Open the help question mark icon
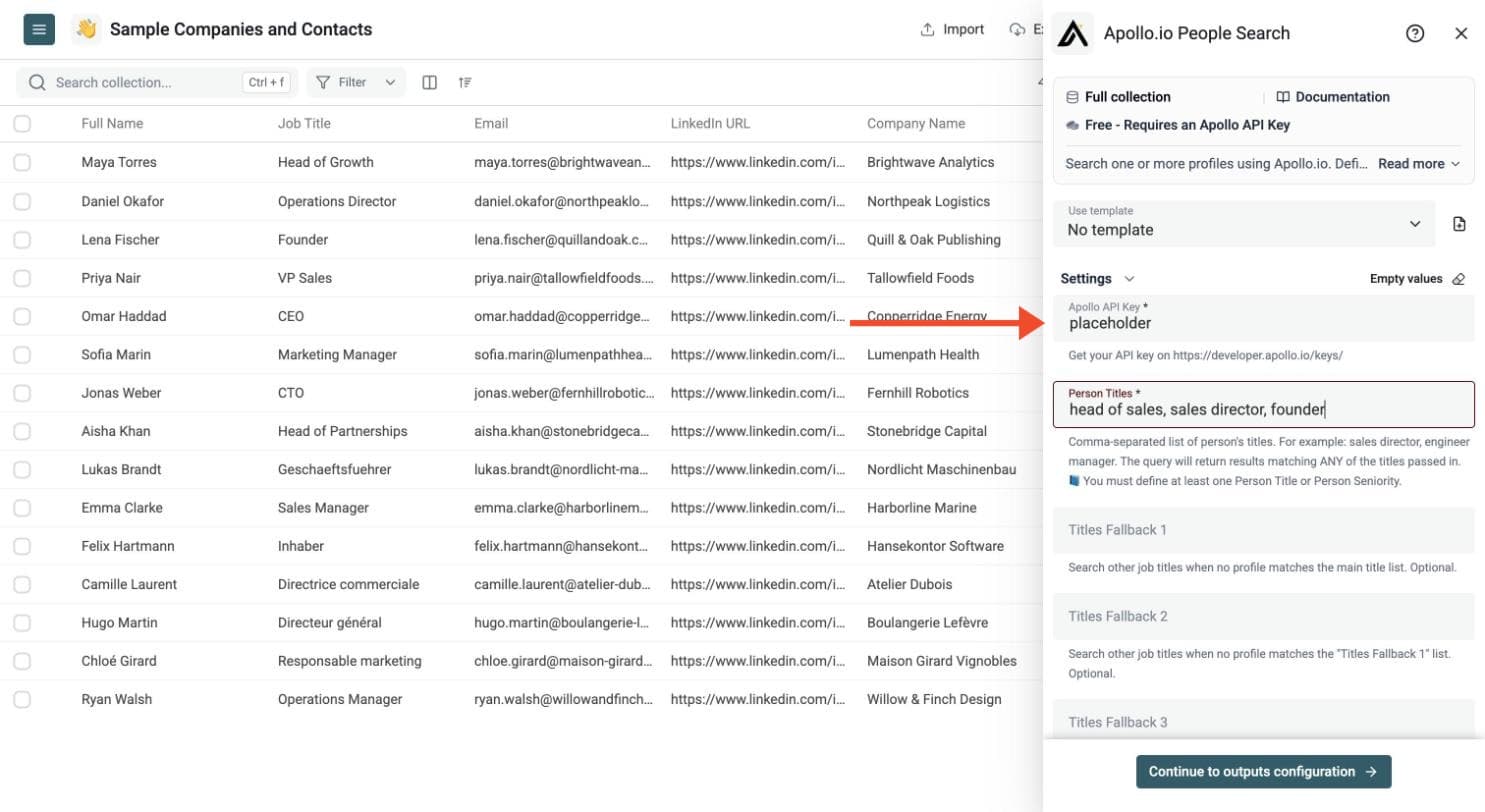The width and height of the screenshot is (1485, 812). pyautogui.click(x=1415, y=33)
